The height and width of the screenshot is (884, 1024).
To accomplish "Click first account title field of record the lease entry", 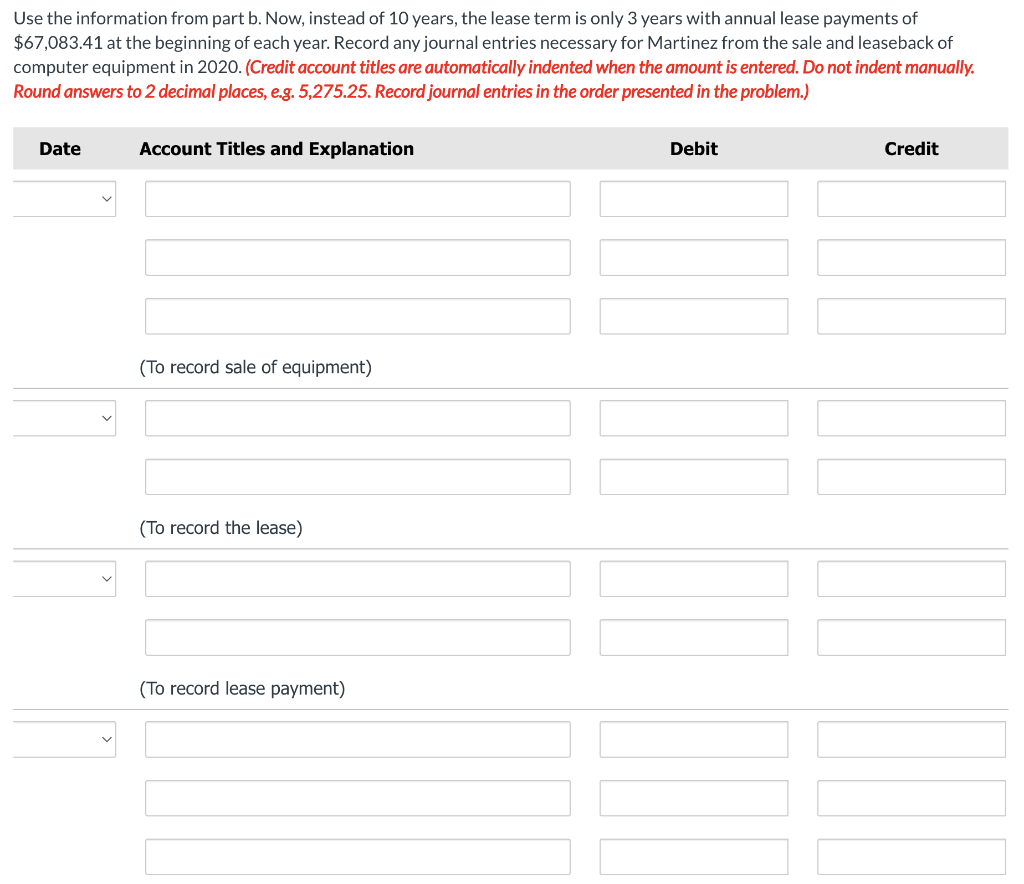I will (x=358, y=418).
